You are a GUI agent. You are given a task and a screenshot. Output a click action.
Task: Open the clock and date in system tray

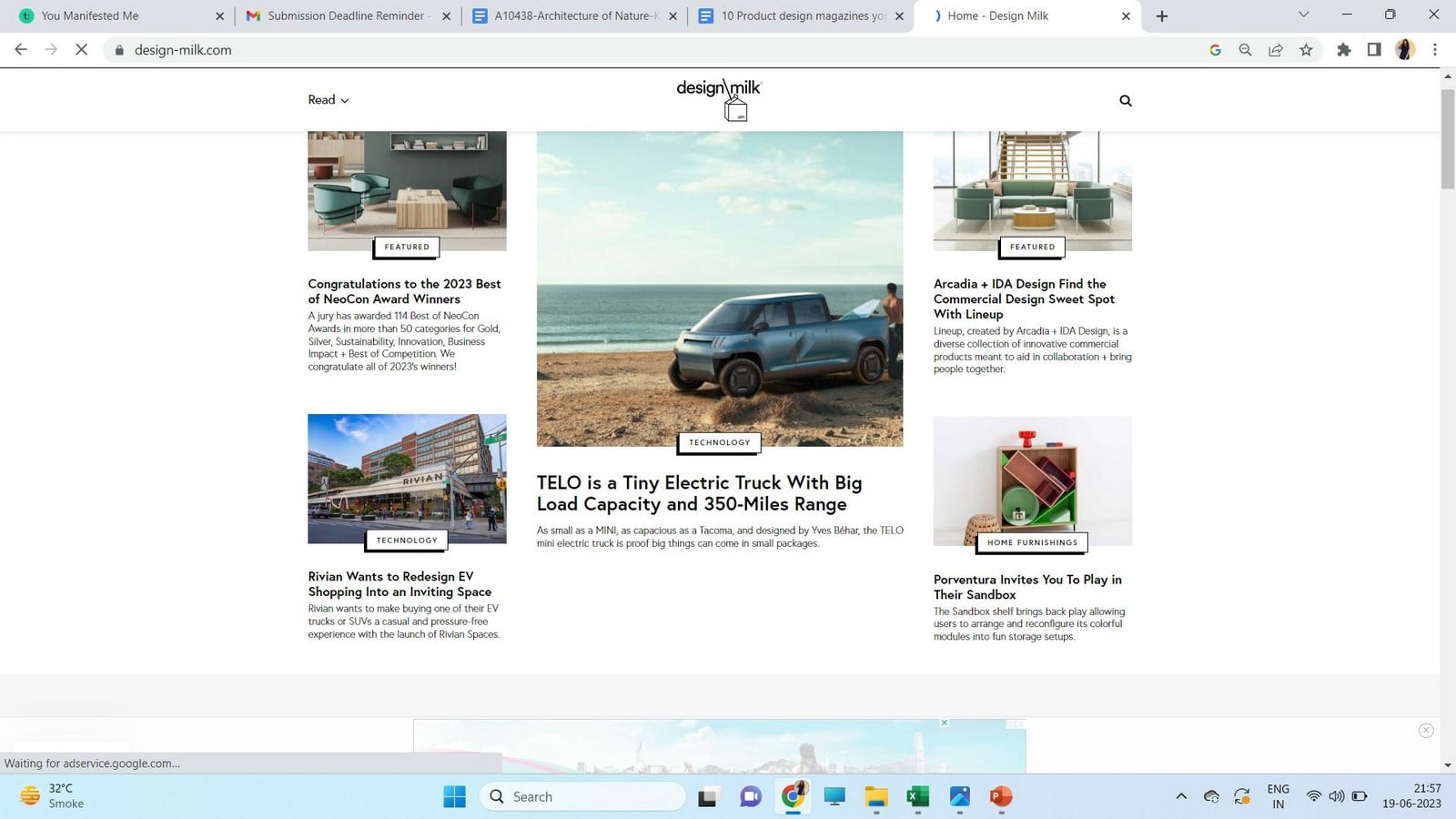coord(1411,796)
